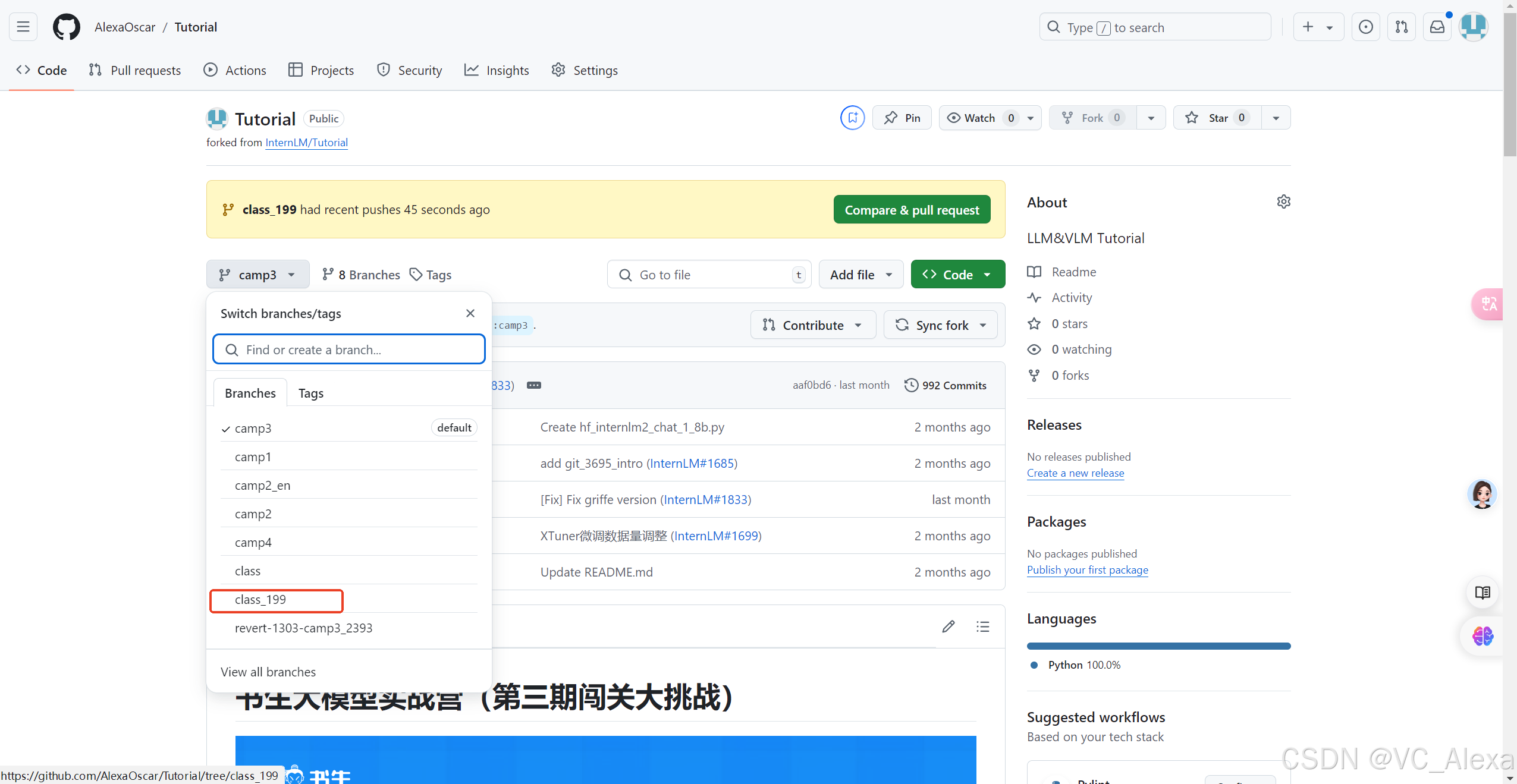1517x784 pixels.
Task: Edit the README with pencil icon
Action: (x=948, y=626)
